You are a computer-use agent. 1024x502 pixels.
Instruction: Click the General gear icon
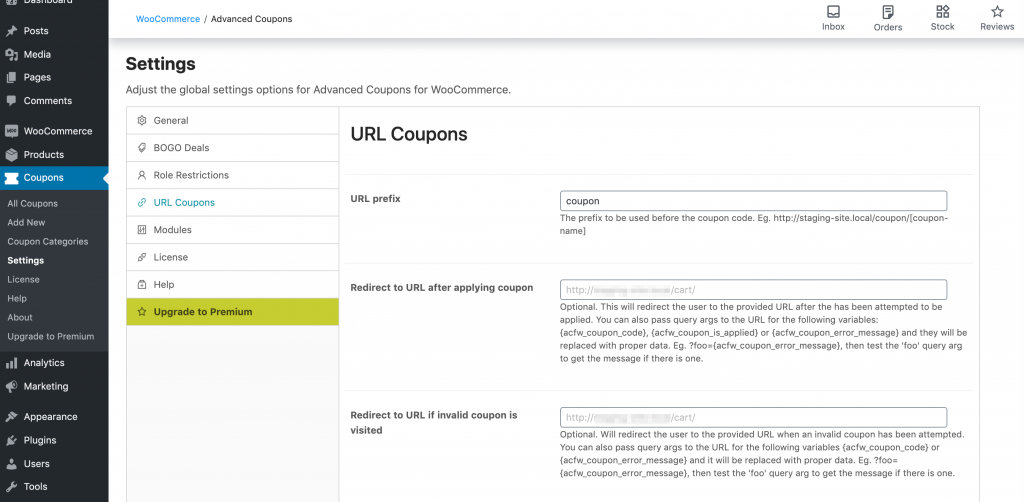tap(142, 120)
